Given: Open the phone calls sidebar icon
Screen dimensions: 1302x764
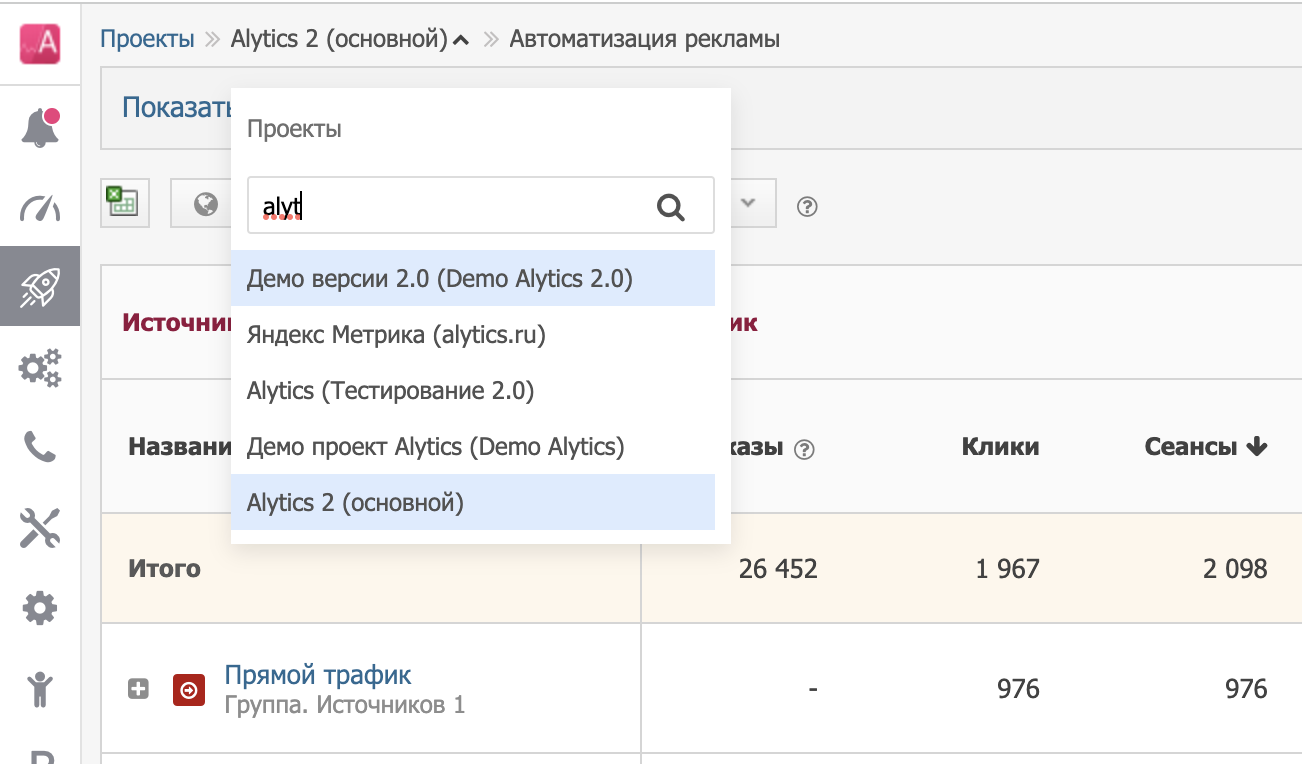Looking at the screenshot, I should tap(40, 447).
